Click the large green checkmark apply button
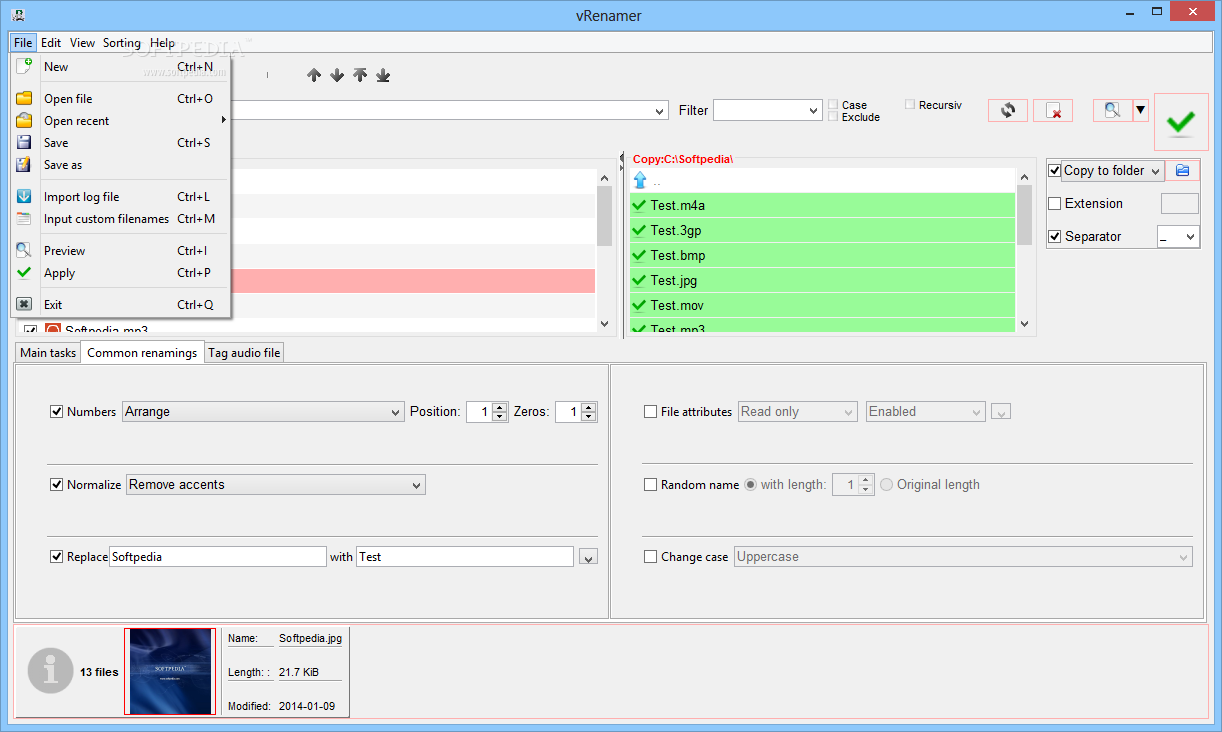 pos(1181,122)
